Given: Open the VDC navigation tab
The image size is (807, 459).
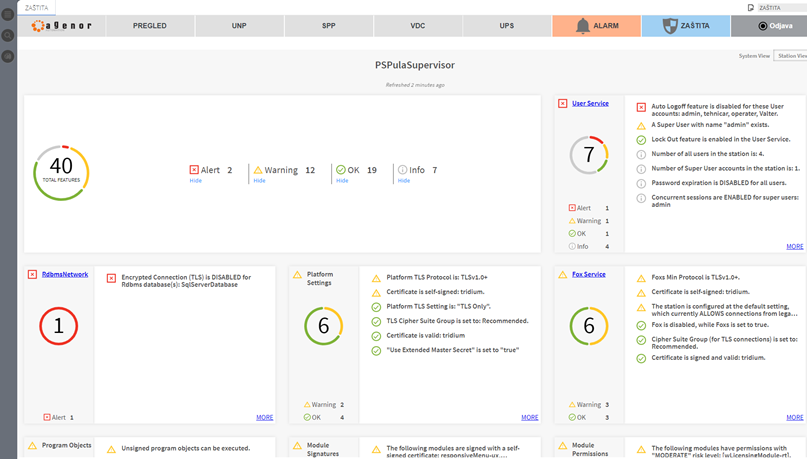Looking at the screenshot, I should 417,26.
